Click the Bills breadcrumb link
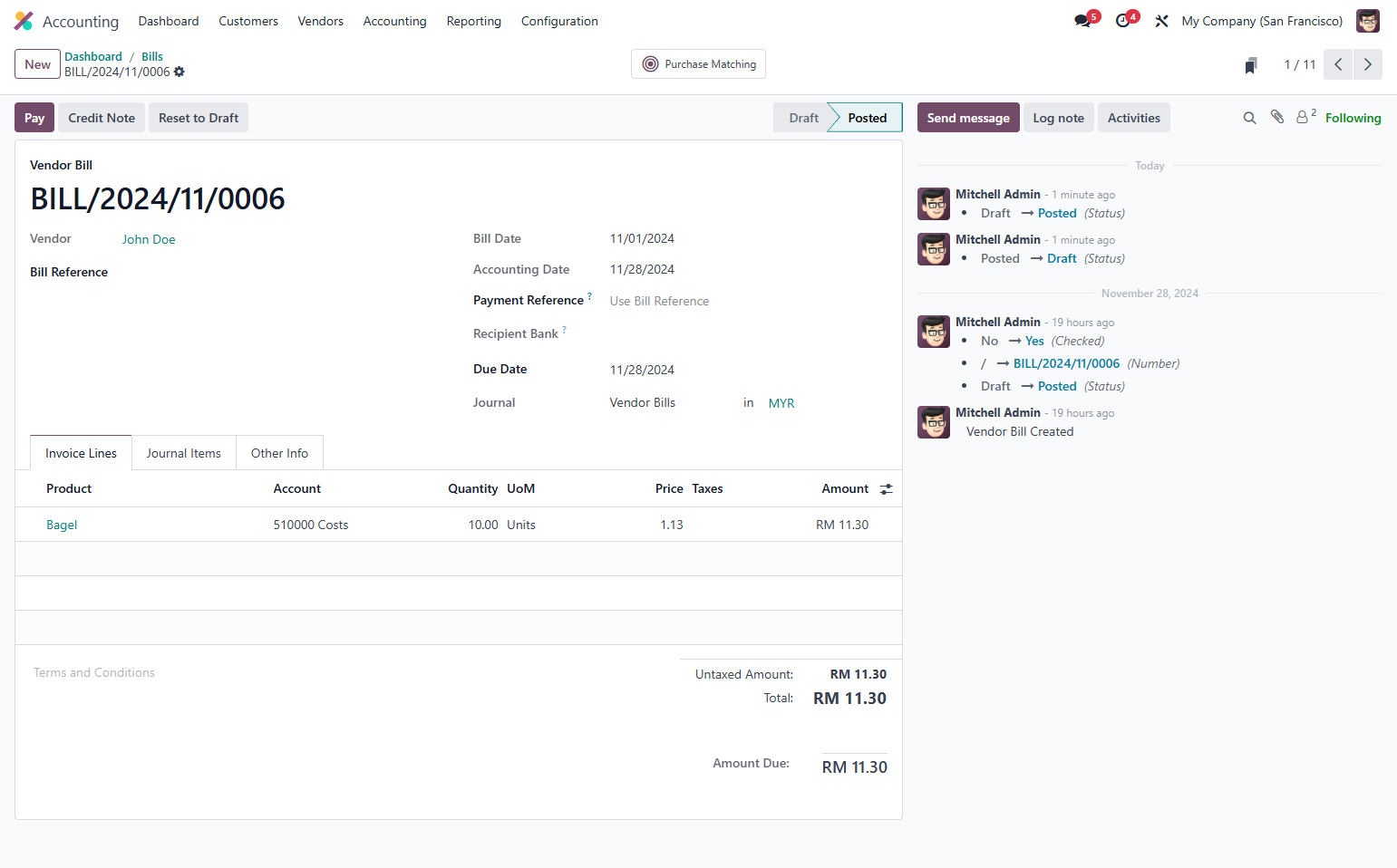 click(x=152, y=56)
